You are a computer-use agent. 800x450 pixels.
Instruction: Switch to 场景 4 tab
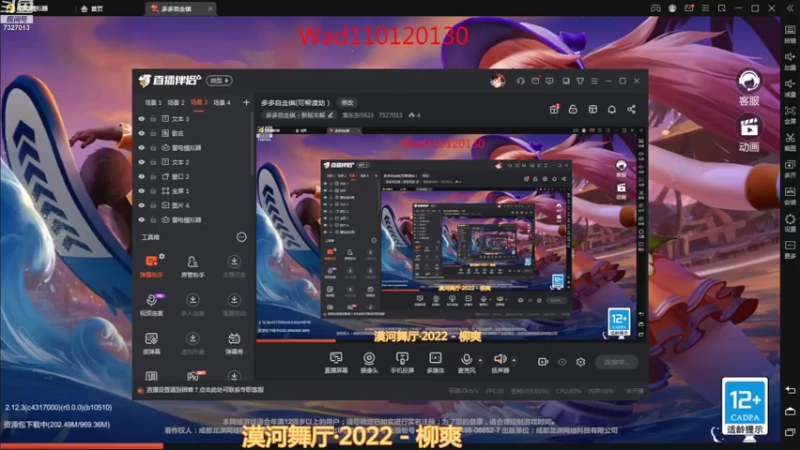point(221,103)
